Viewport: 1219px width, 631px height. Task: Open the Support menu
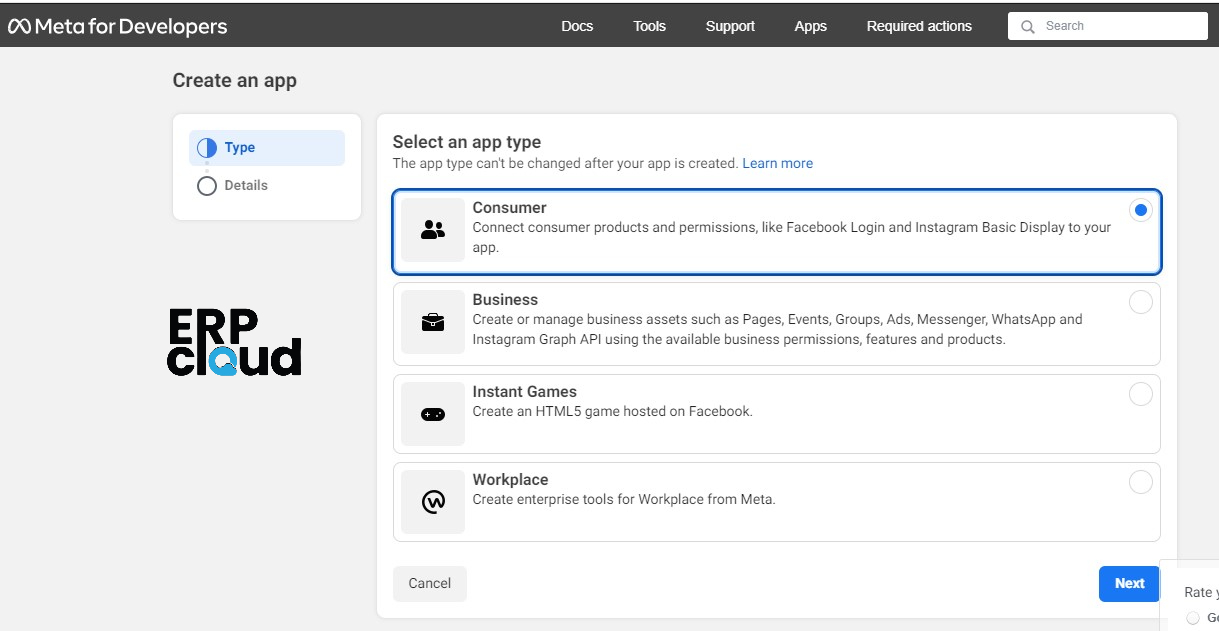[x=730, y=26]
